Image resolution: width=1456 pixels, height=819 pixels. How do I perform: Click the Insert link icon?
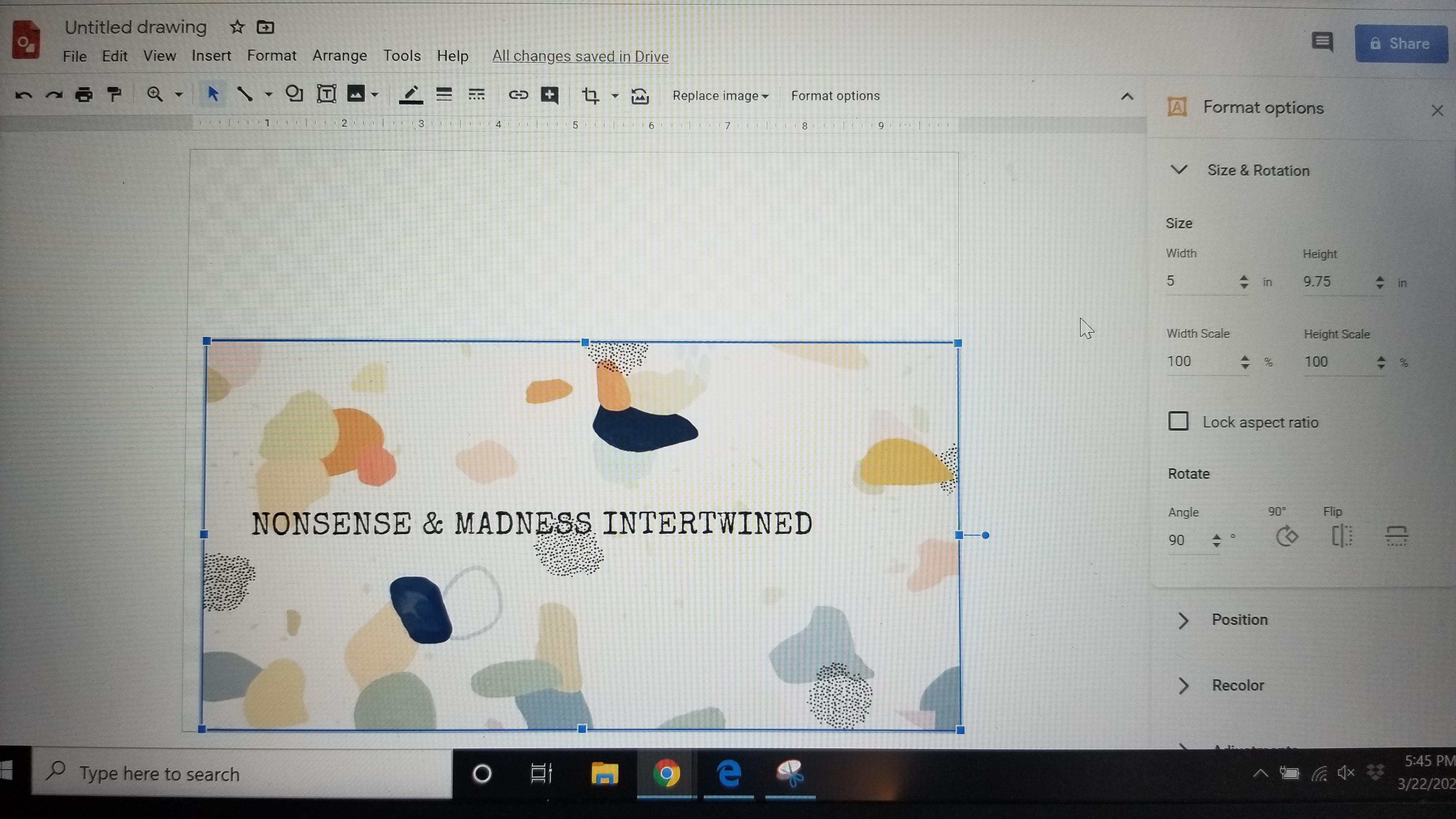click(518, 95)
